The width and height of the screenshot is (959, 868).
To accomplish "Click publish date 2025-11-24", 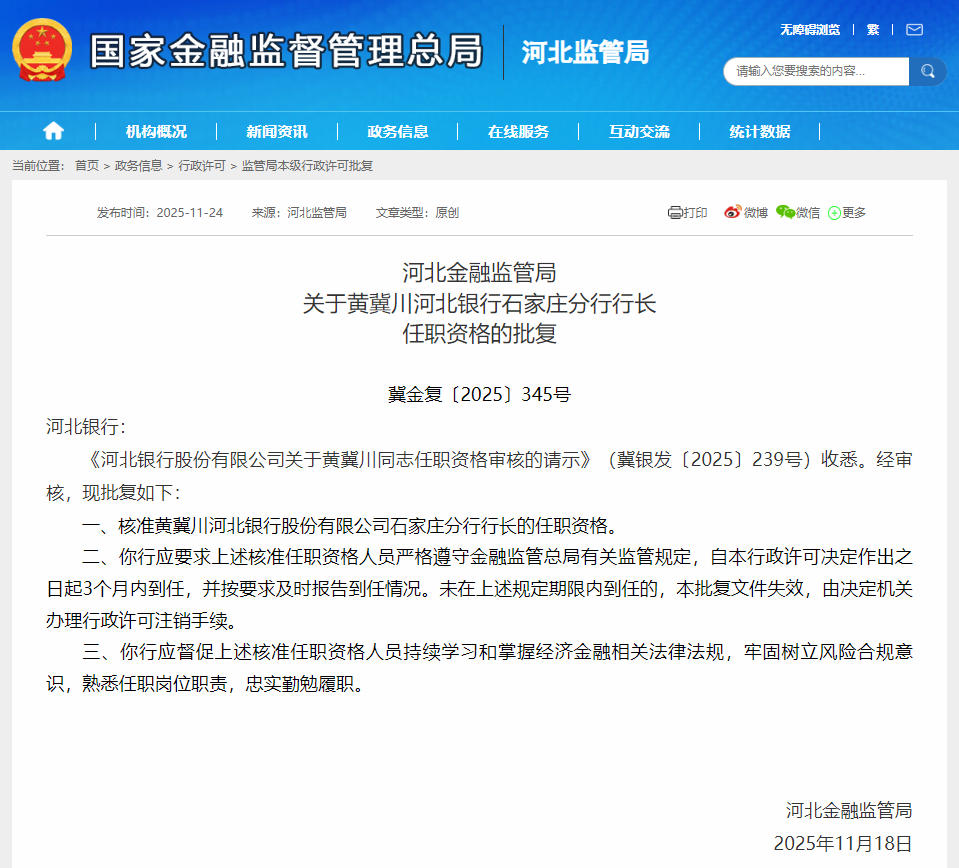I will (x=190, y=212).
